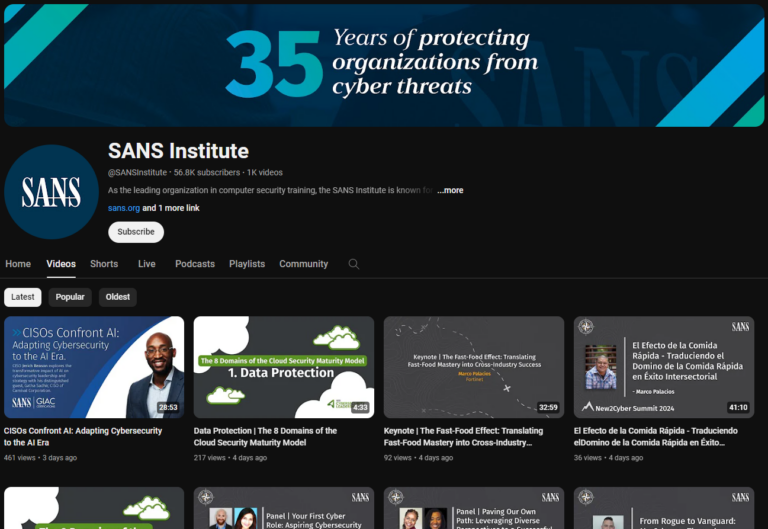Go to the Live tab
Screen dimensions: 768x529
[x=147, y=264]
